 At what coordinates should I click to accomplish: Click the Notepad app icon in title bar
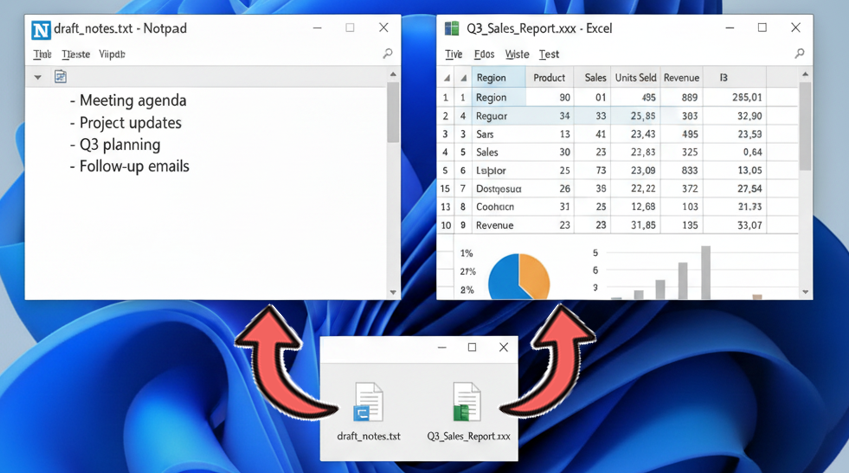(40, 29)
